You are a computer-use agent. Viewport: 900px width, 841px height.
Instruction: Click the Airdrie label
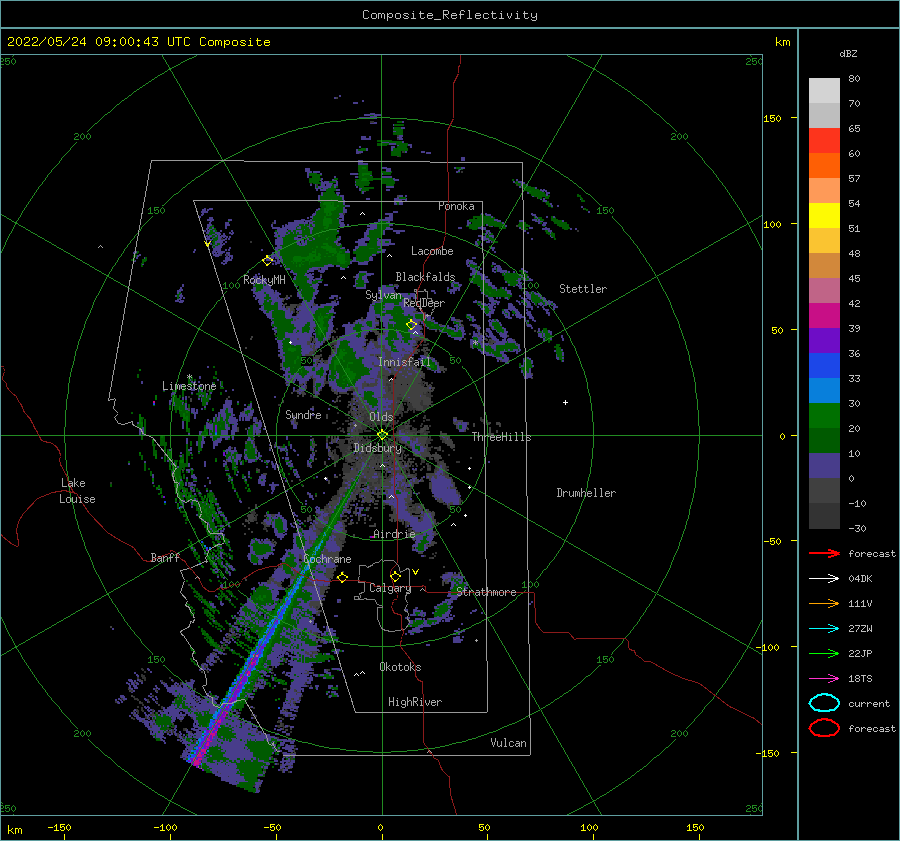pyautogui.click(x=394, y=534)
